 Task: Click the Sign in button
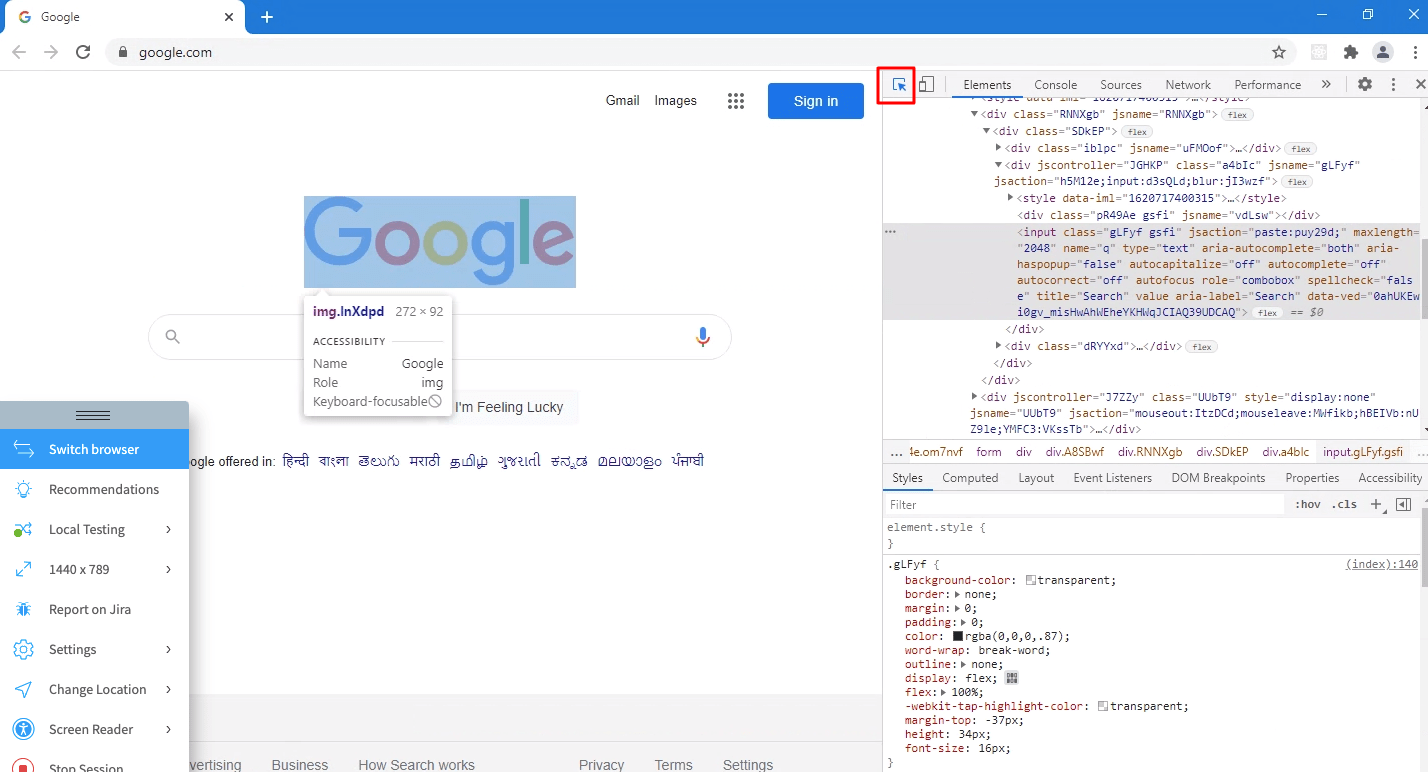815,100
